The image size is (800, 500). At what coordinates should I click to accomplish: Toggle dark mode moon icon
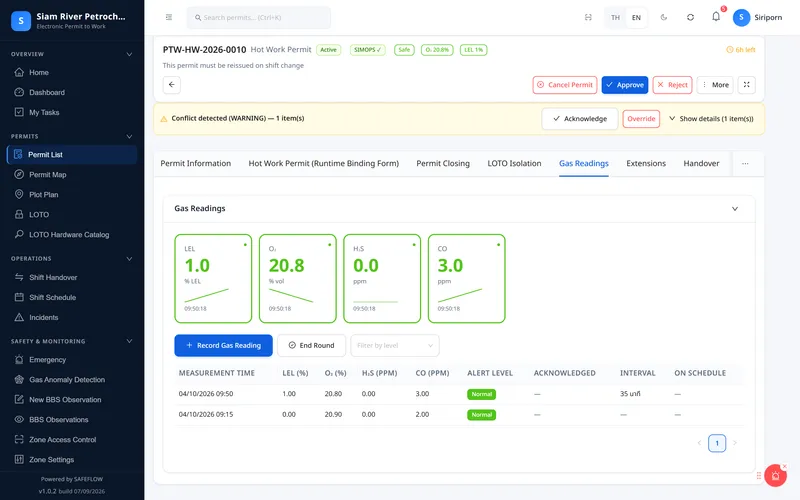[x=664, y=17]
